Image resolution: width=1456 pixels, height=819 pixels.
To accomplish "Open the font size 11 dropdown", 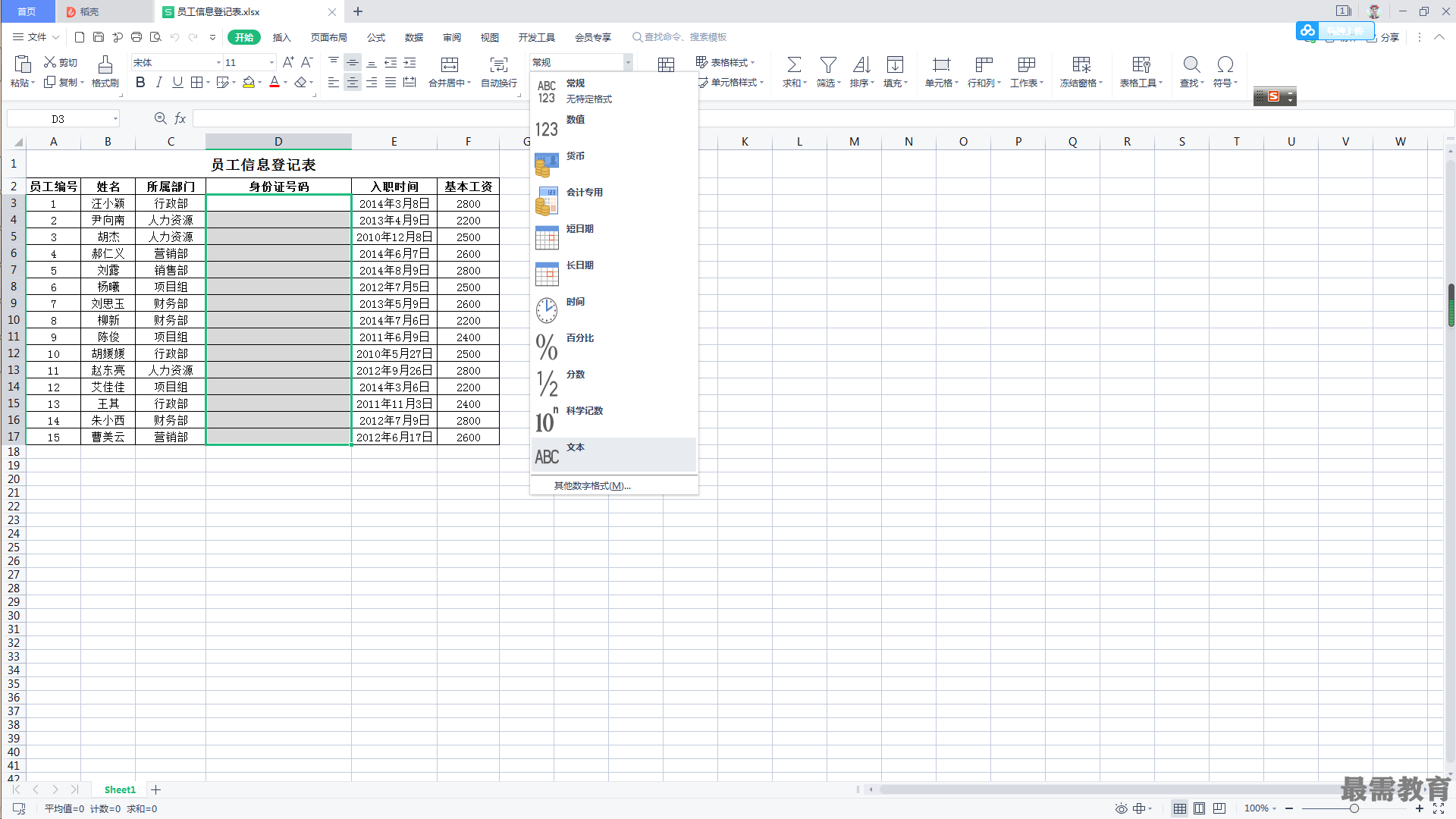I will point(271,62).
